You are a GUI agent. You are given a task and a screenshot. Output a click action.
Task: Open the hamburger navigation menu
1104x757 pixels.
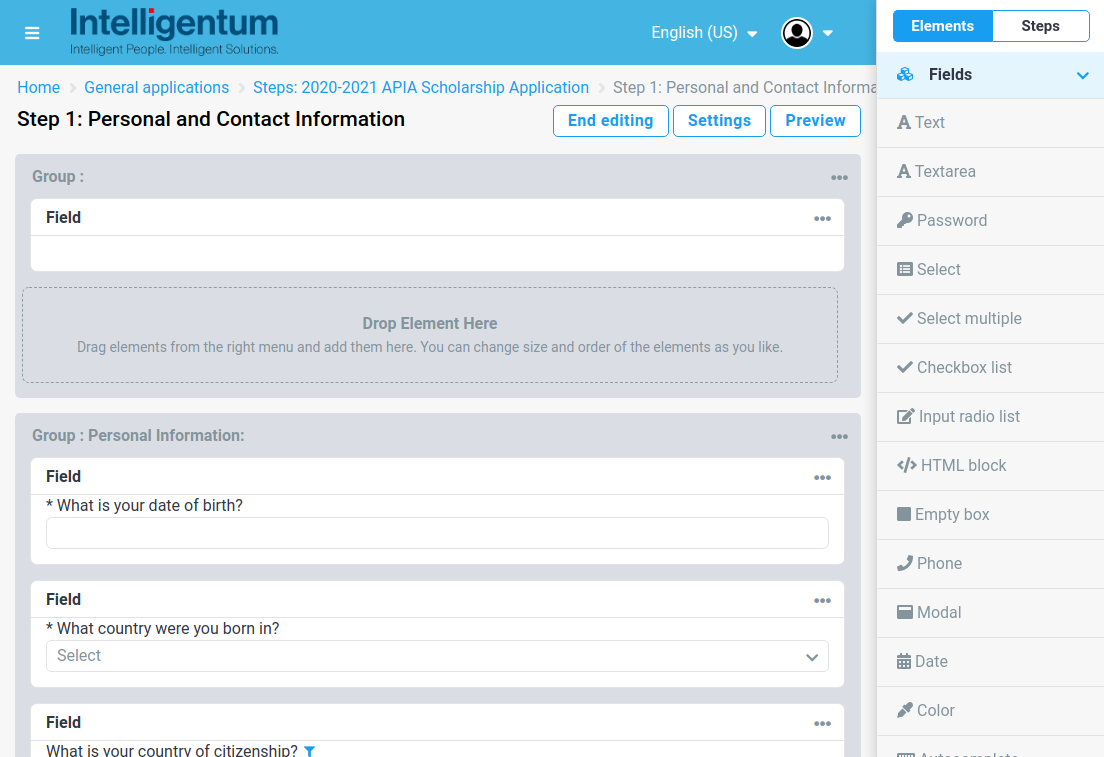[32, 33]
